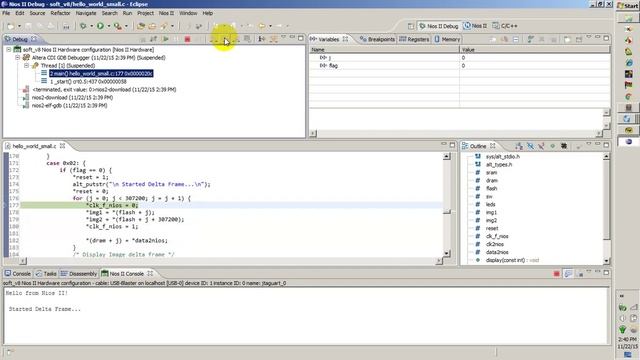
Task: Select variable flag in Variables view
Action: (x=333, y=65)
